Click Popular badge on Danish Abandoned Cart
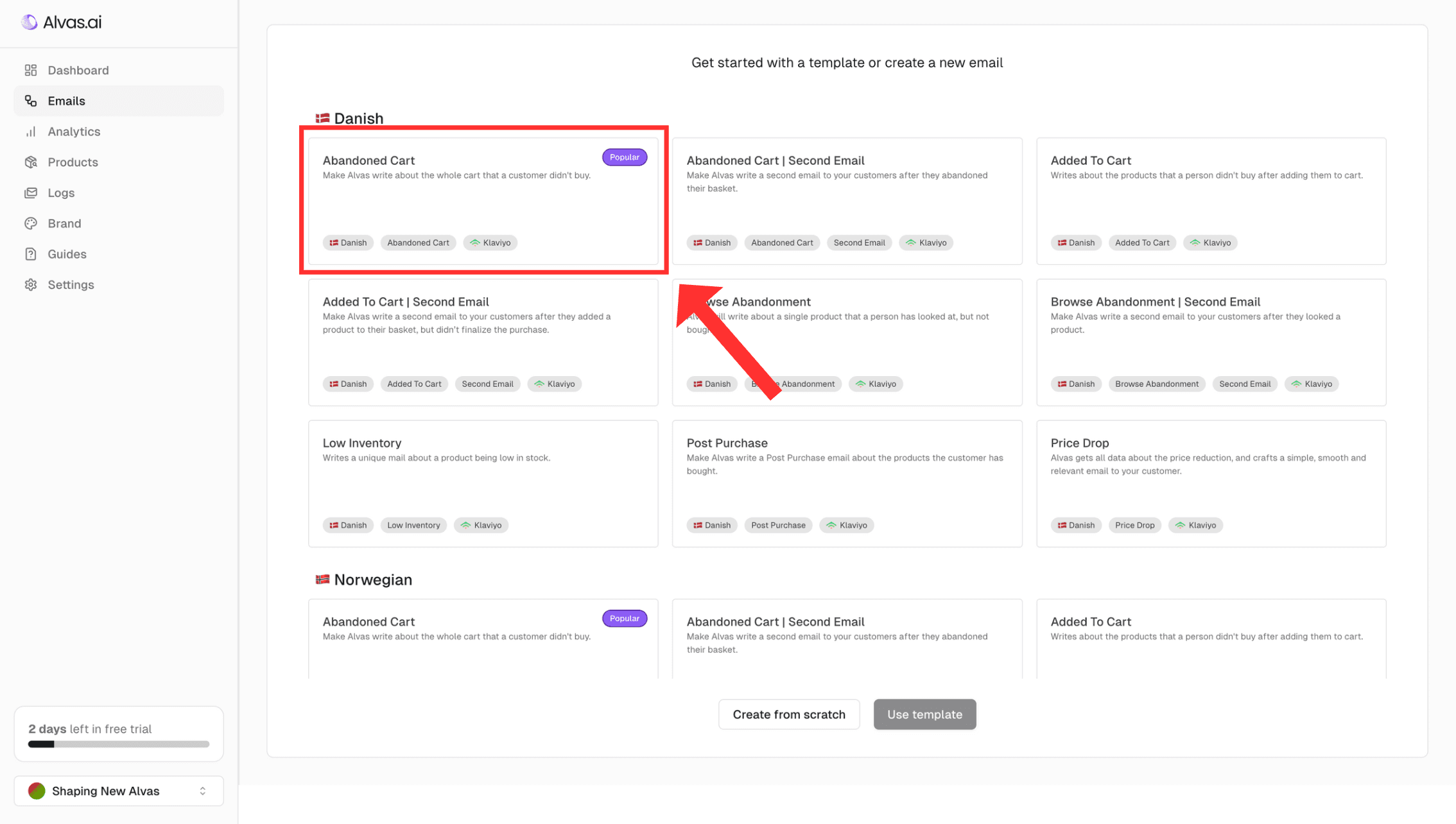The width and height of the screenshot is (1456, 824). pos(624,157)
